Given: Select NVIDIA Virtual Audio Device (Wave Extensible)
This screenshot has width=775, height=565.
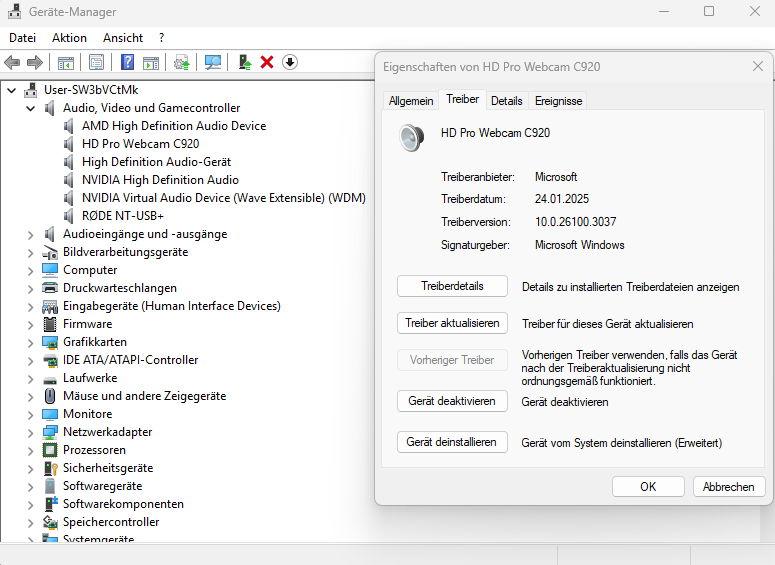Looking at the screenshot, I should pyautogui.click(x=223, y=198).
